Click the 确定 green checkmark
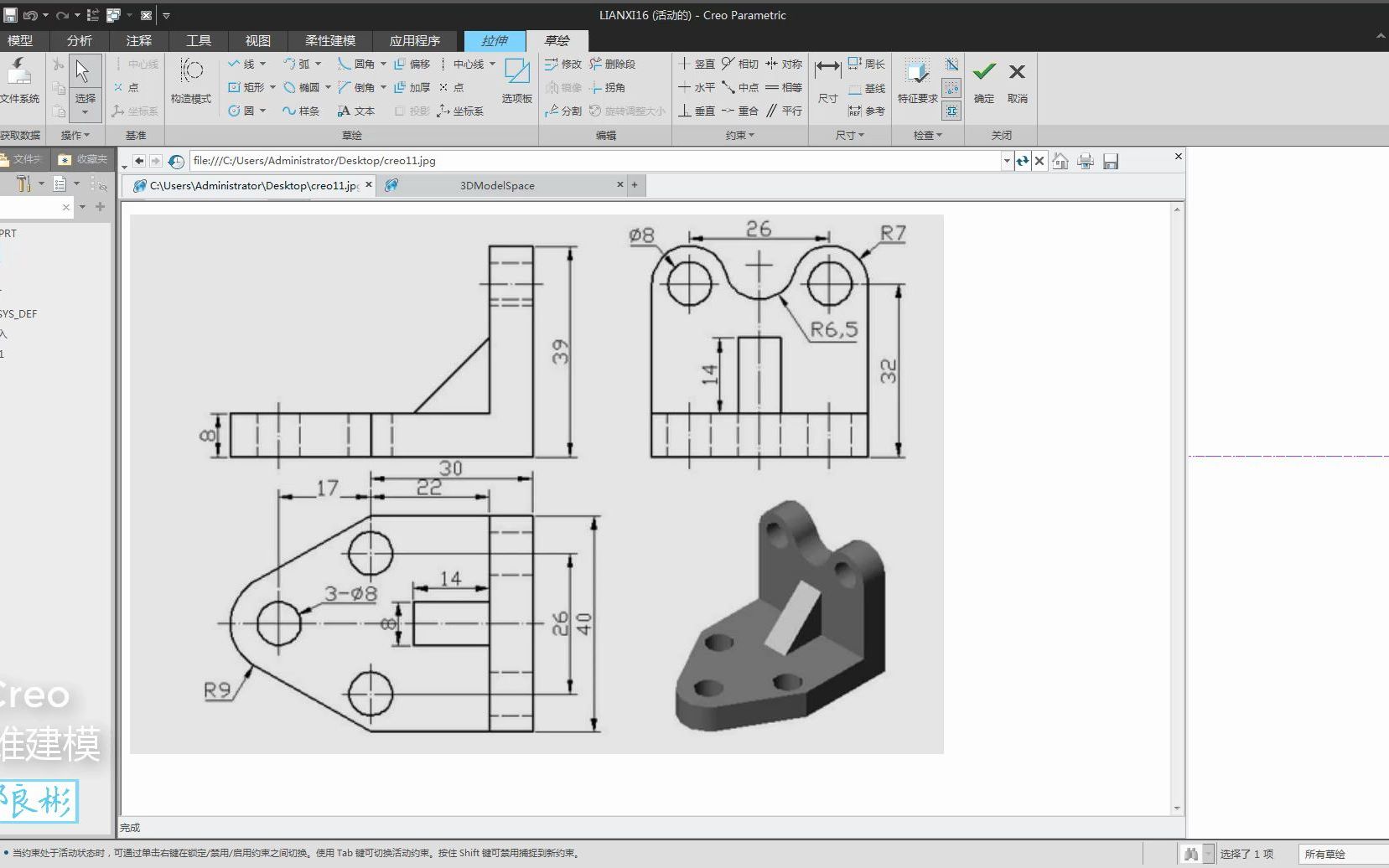The width and height of the screenshot is (1389, 868). 984,72
